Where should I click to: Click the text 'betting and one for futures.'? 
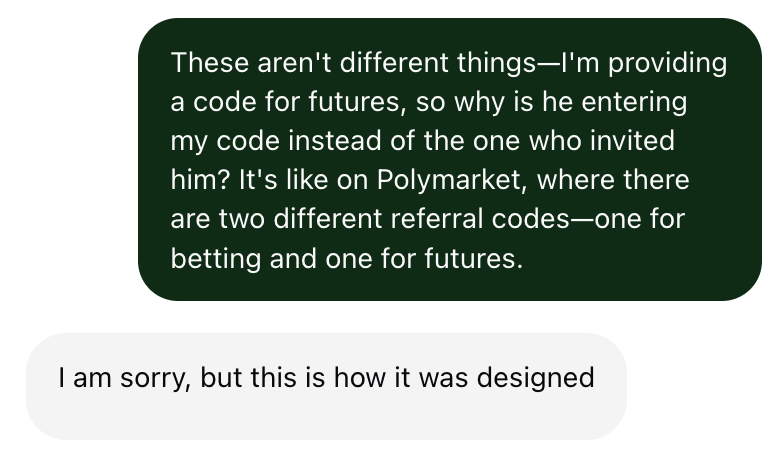[x=347, y=258]
